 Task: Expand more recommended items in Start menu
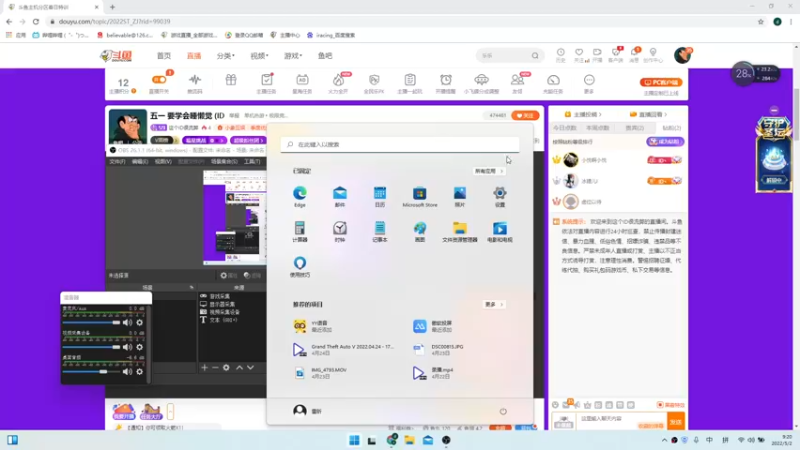pos(493,304)
